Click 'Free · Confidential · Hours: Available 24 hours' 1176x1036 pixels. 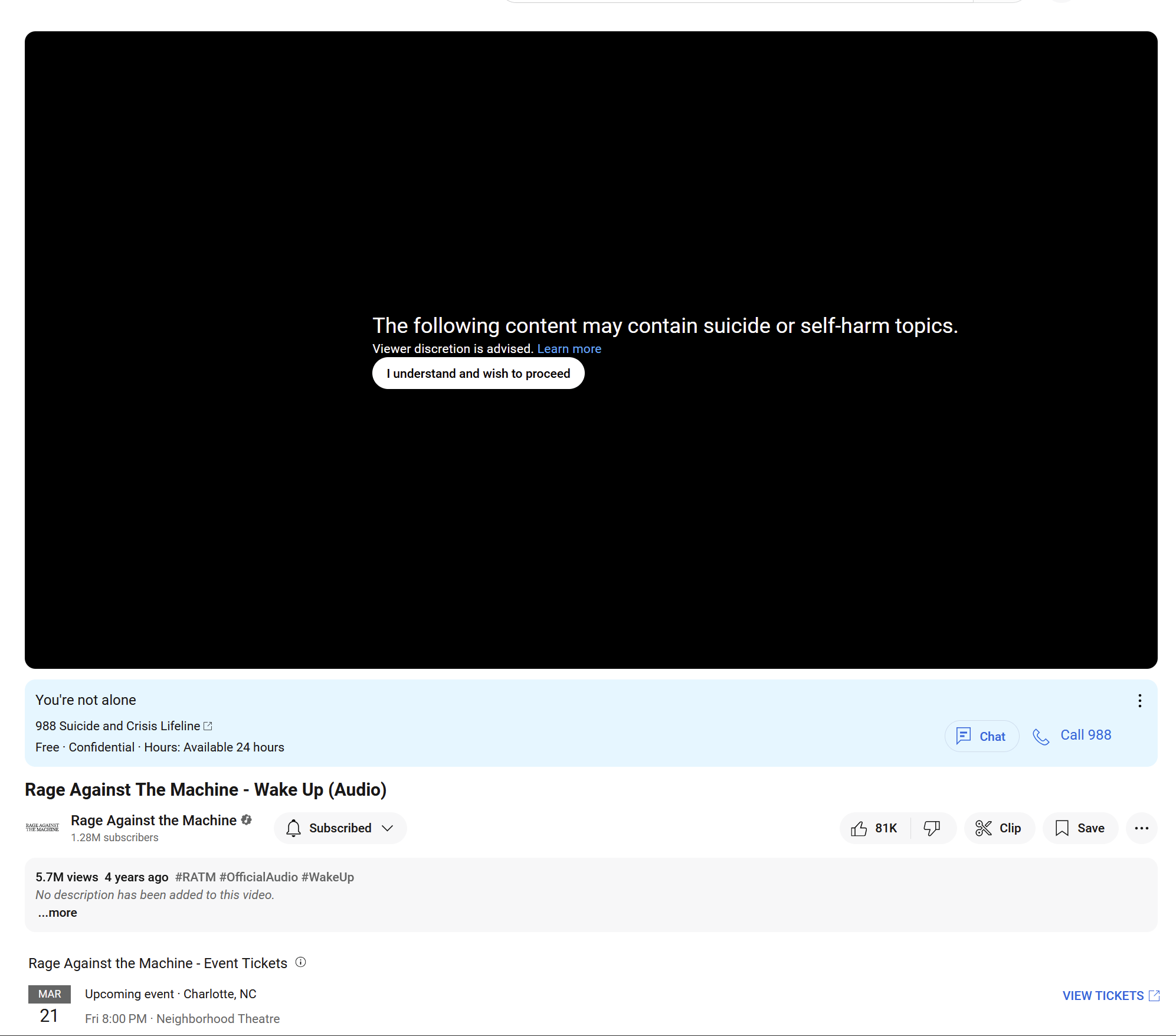(x=160, y=747)
